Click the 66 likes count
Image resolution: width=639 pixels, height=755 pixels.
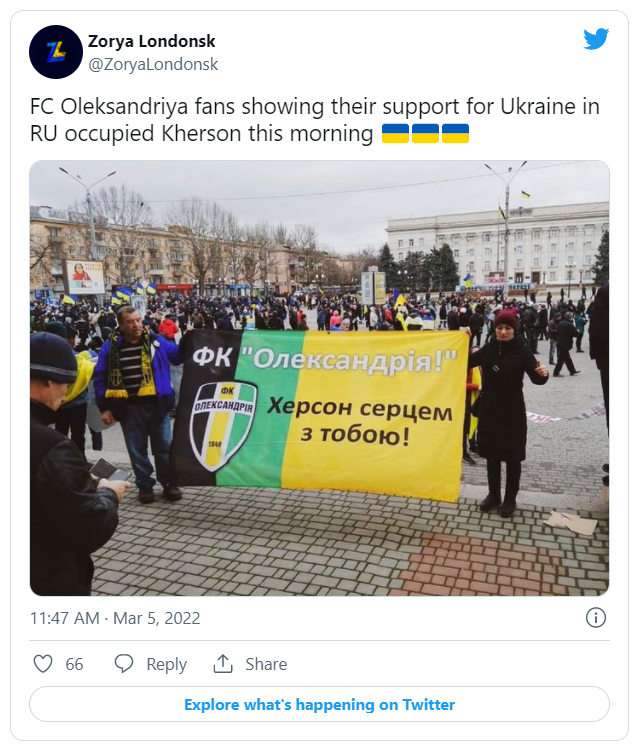point(74,664)
